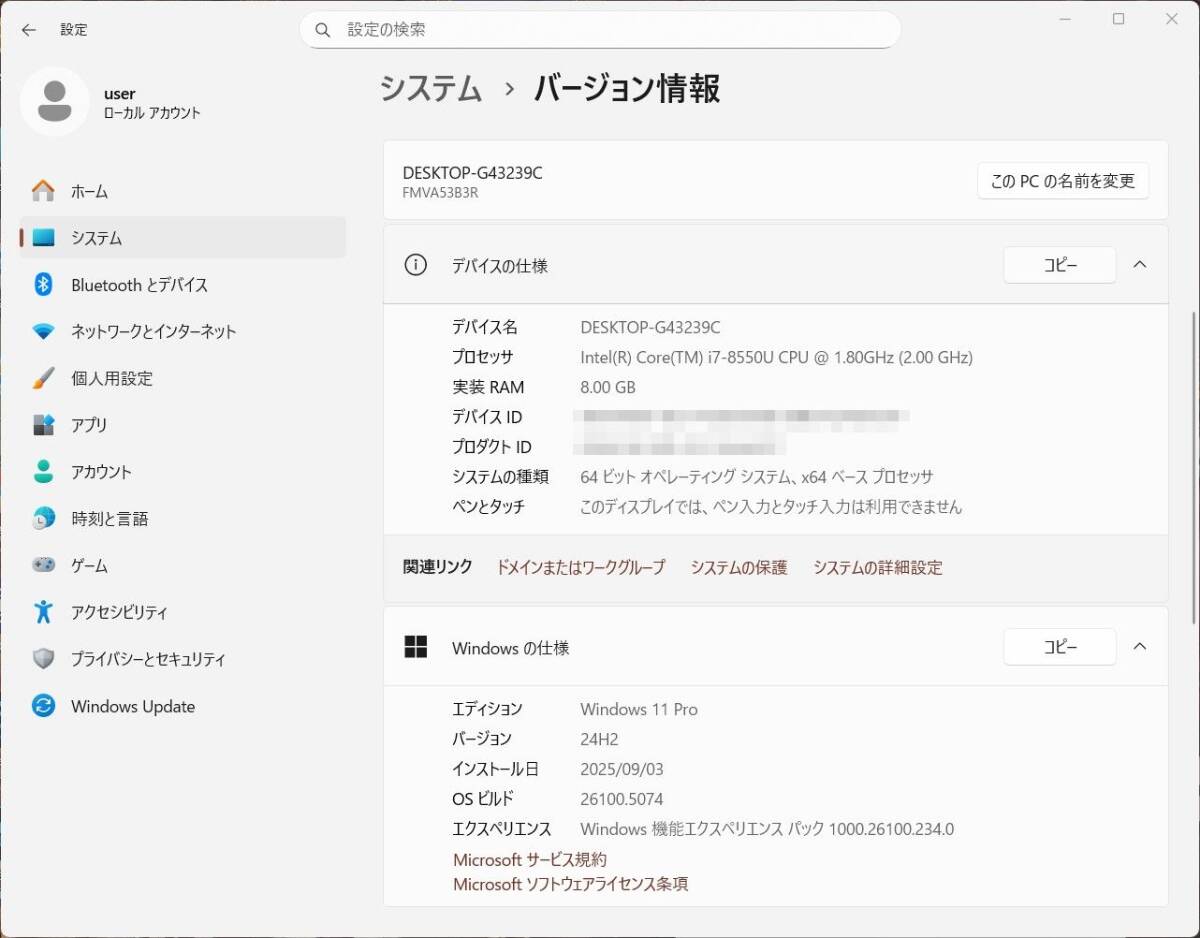Click the 8.00 GB RAM value
This screenshot has height=938, width=1200.
[608, 387]
